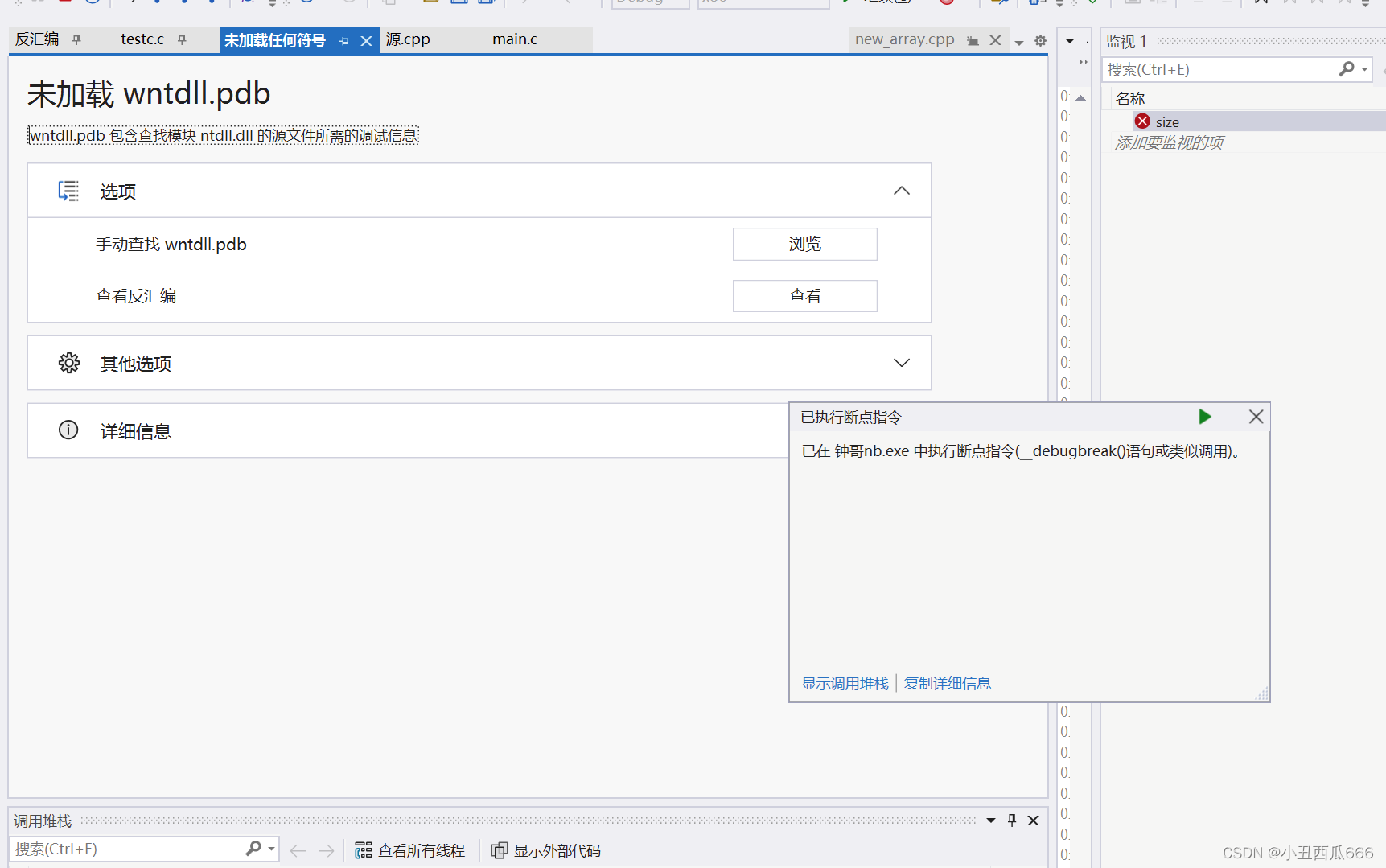Promote new_array.cpp preview tab to keep open
Screen dimensions: 1386x868
coord(973,40)
